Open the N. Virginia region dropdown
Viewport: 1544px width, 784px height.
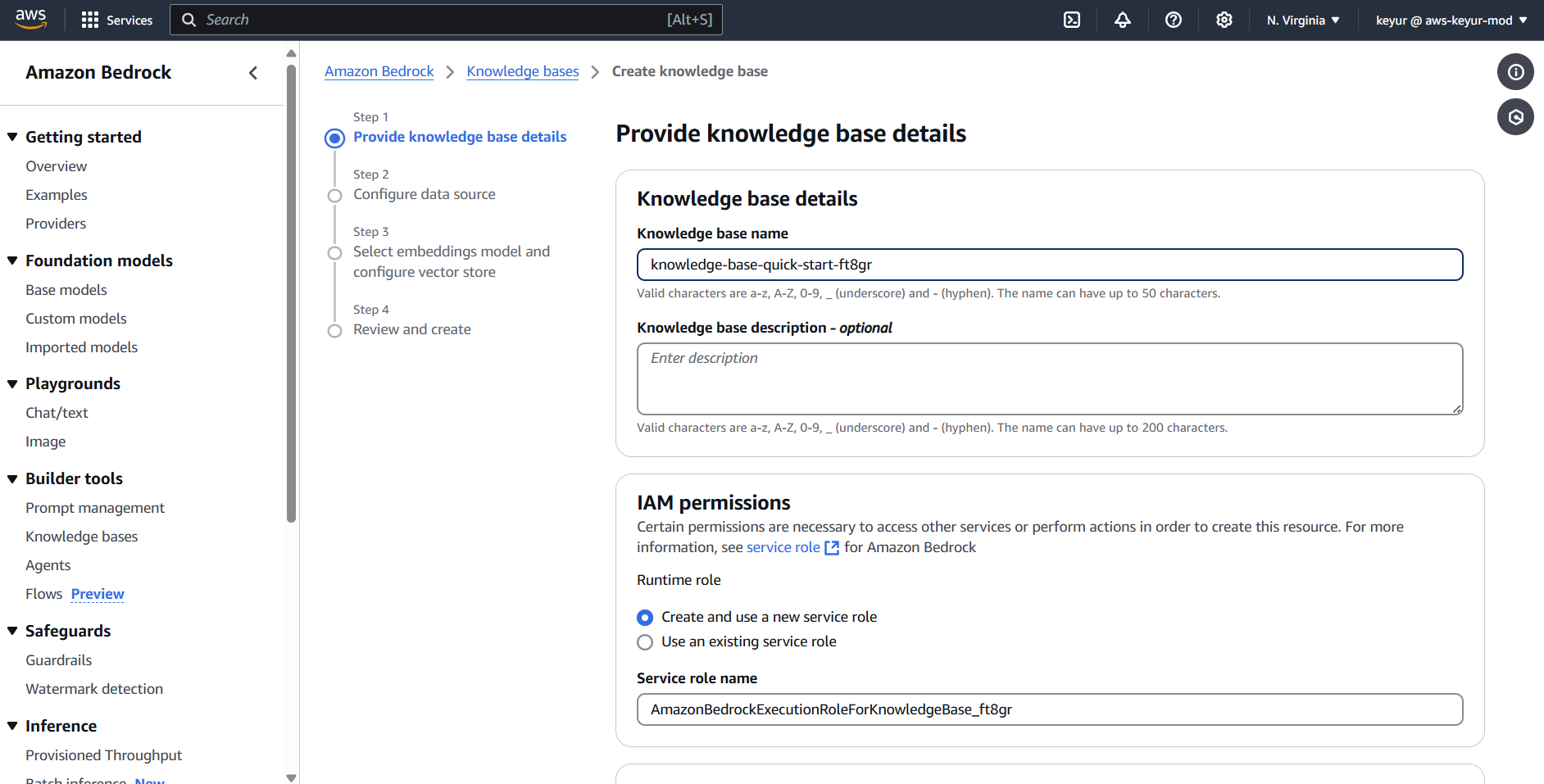tap(1303, 20)
